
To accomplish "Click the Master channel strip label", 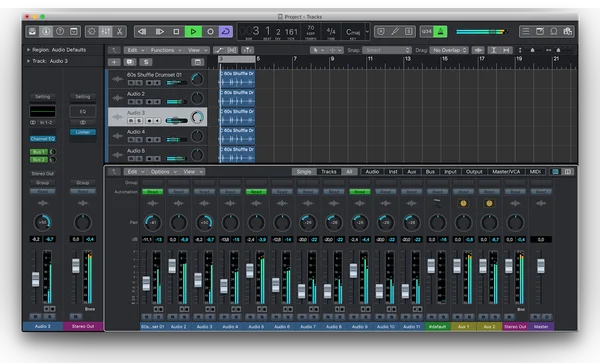I will tap(541, 327).
